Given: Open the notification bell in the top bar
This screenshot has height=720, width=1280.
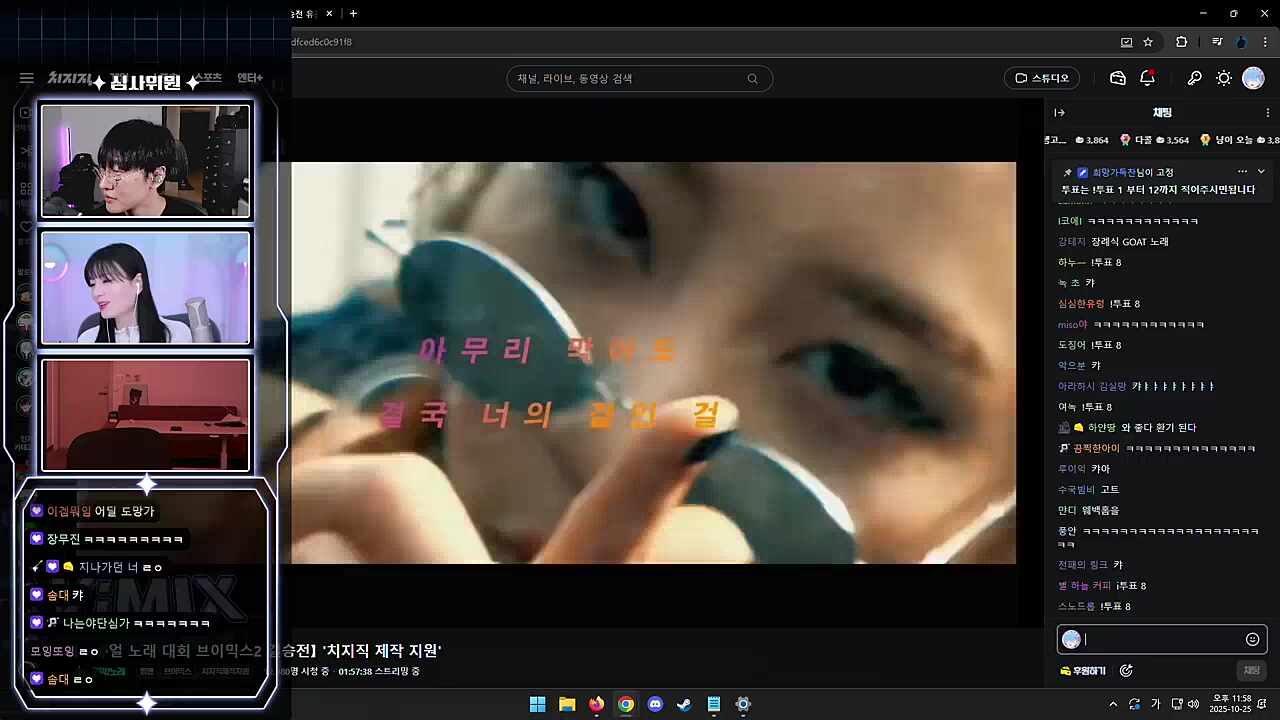Looking at the screenshot, I should click(x=1147, y=77).
